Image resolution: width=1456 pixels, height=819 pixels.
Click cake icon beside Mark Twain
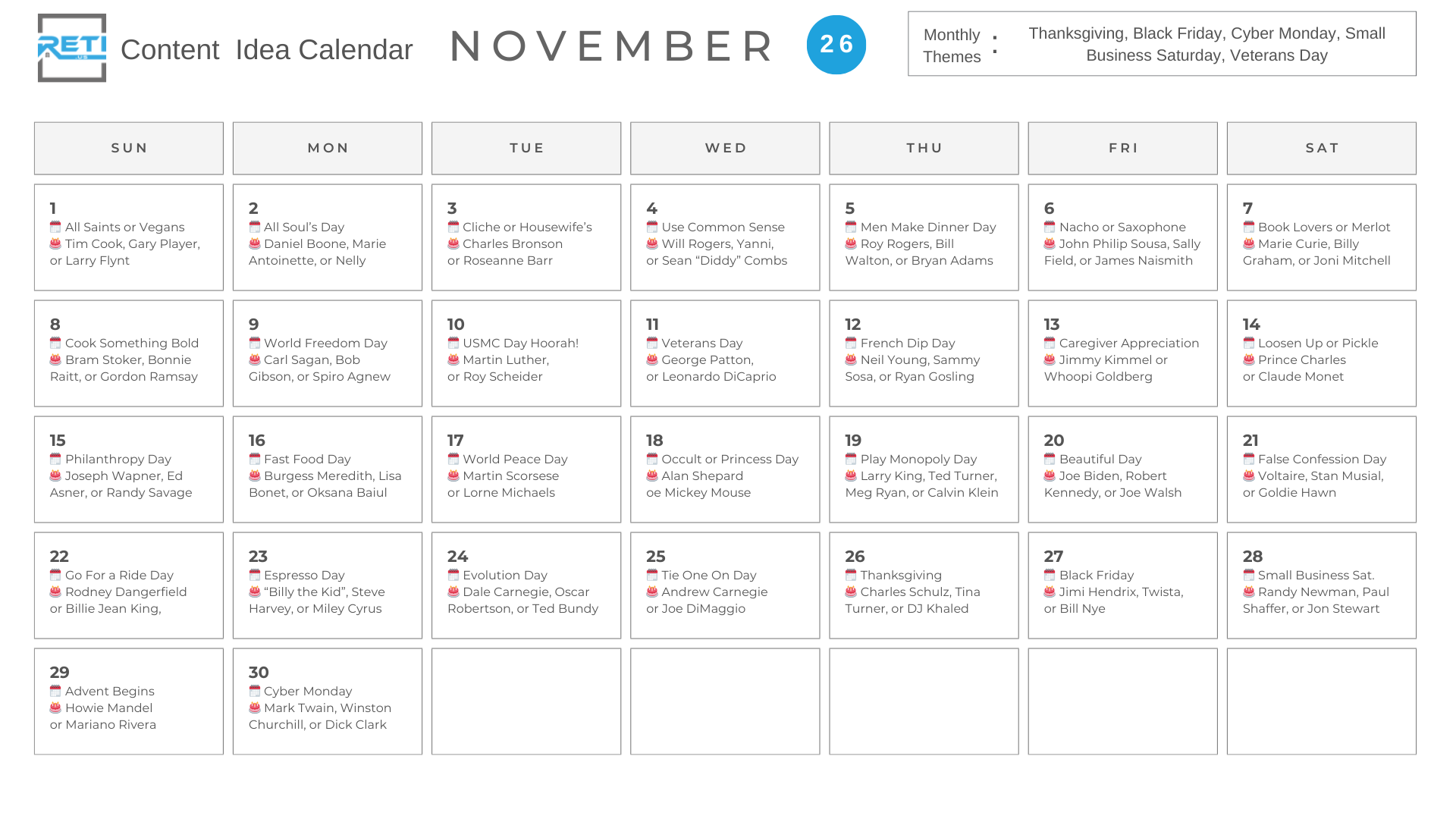255,708
